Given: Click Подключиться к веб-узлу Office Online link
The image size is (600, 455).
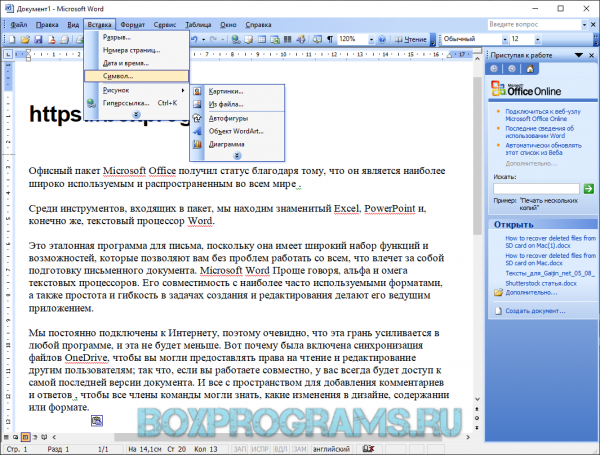Looking at the screenshot, I should pyautogui.click(x=543, y=115).
